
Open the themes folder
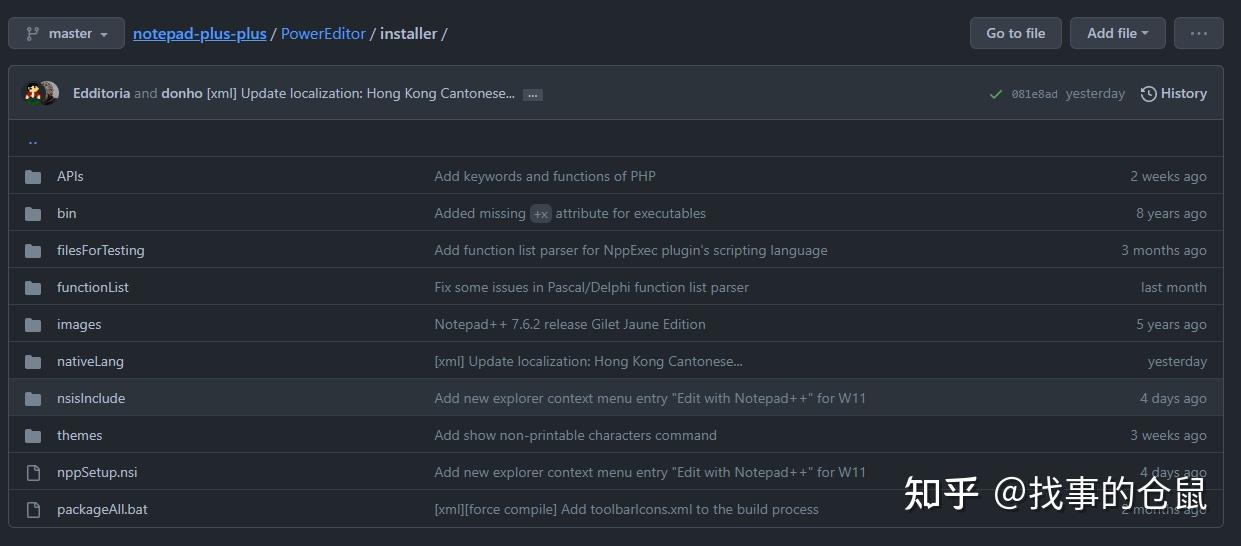pos(80,435)
